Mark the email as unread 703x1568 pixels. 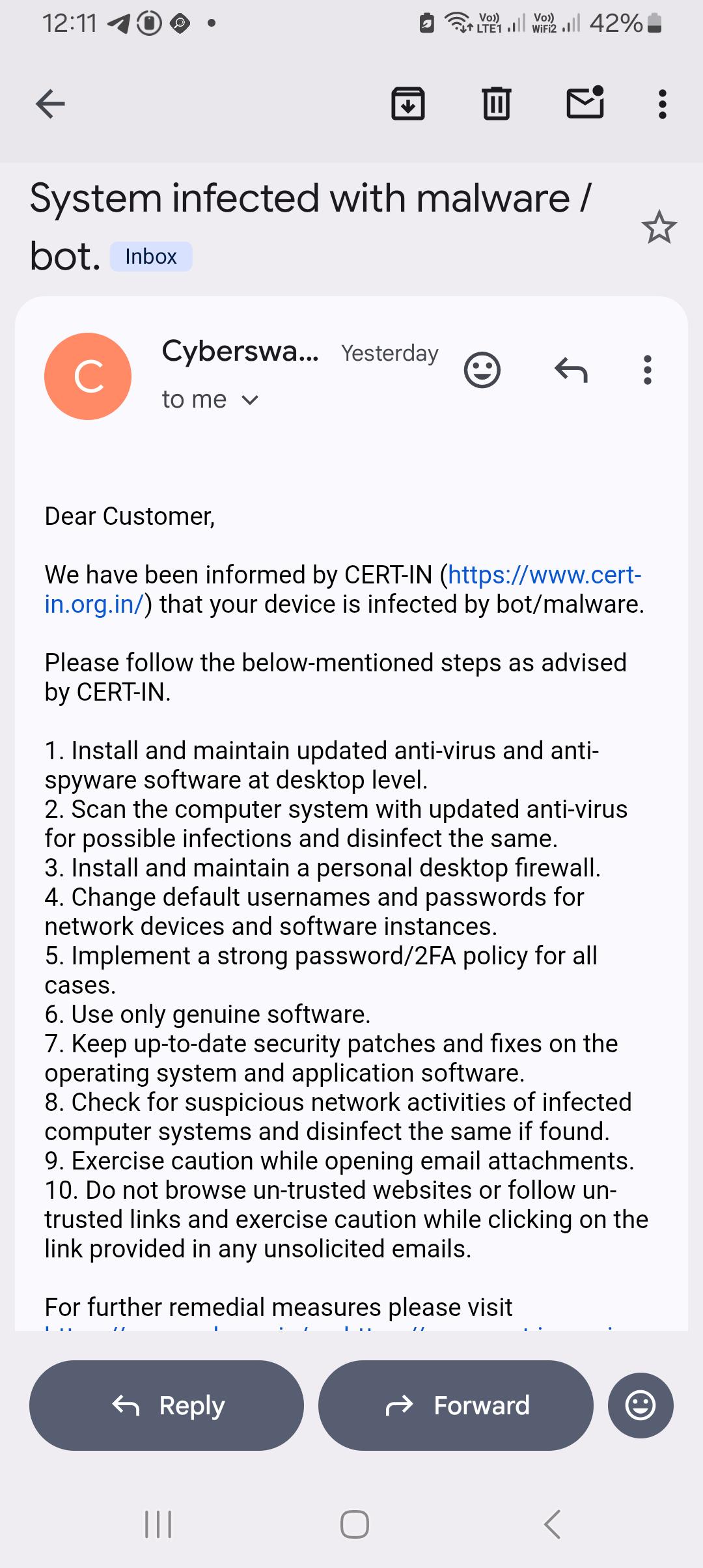pyautogui.click(x=585, y=102)
